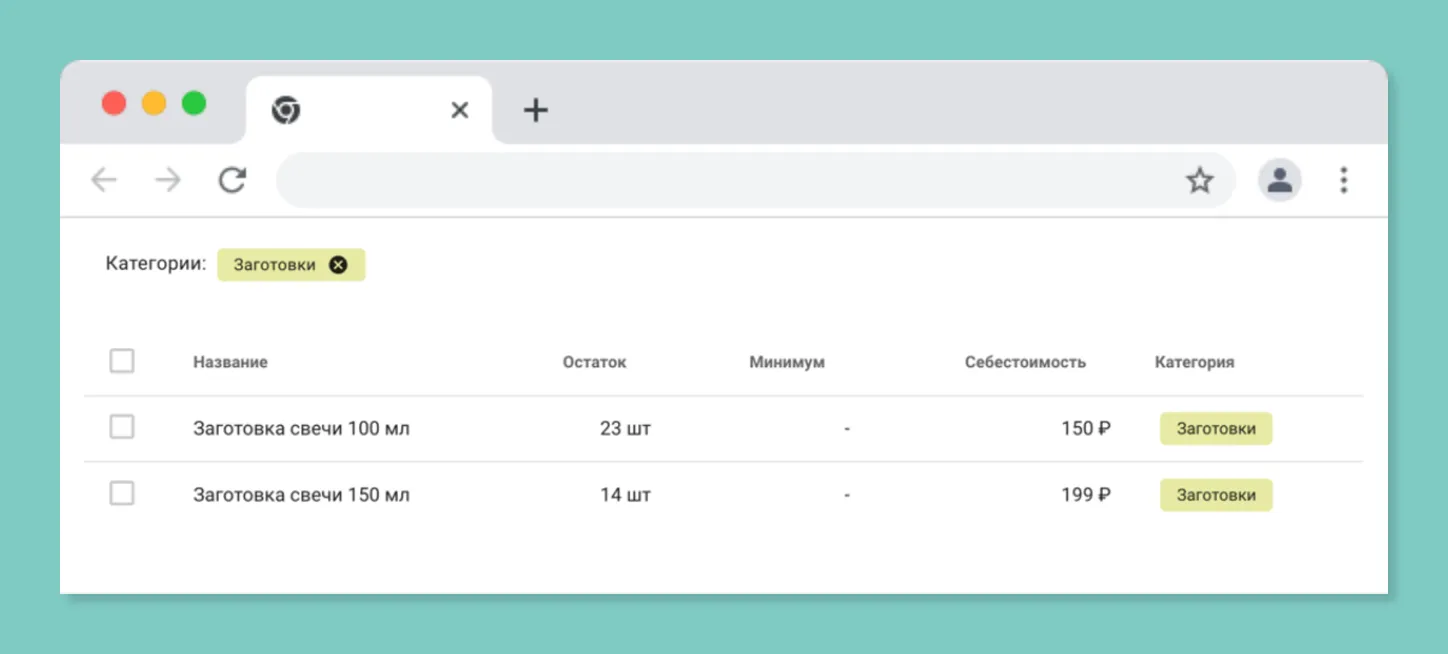Click the 150 ₽ cost value
The image size is (1448, 654).
1086,429
